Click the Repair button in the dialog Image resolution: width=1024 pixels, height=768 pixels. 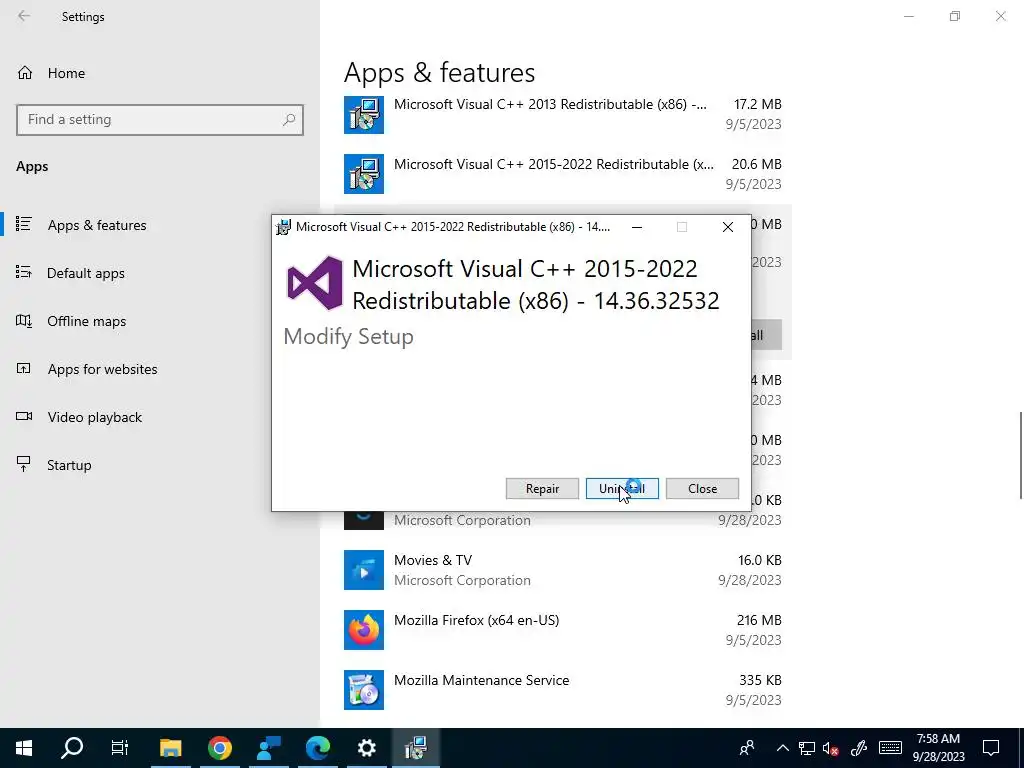click(542, 488)
